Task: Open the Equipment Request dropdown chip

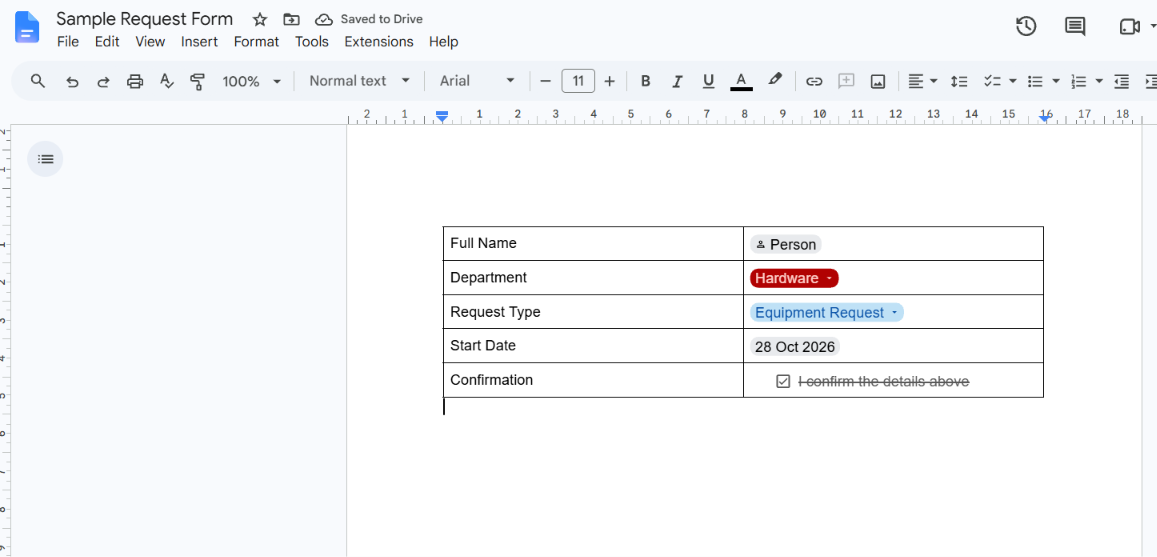Action: (x=826, y=313)
